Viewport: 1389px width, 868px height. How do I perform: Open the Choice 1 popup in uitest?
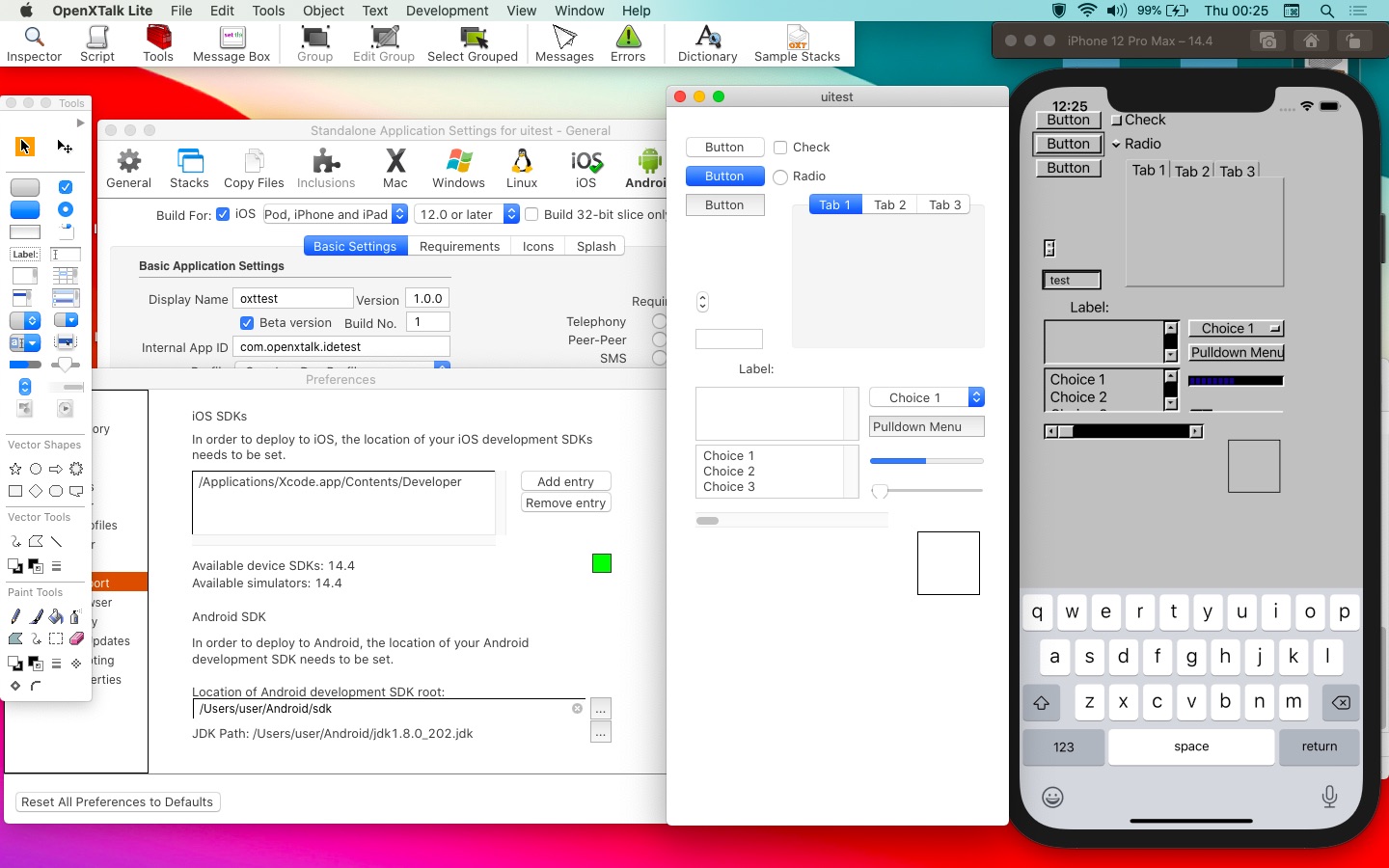pyautogui.click(x=927, y=397)
